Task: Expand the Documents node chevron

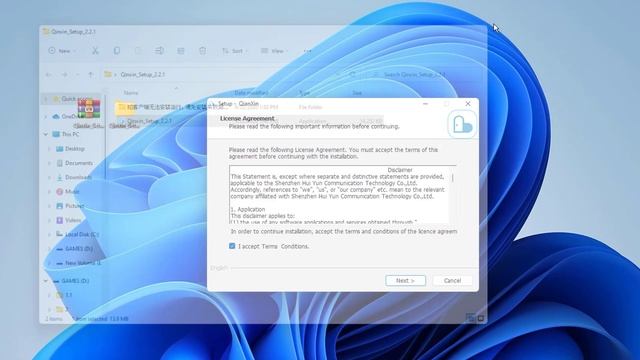Action: pyautogui.click(x=49, y=163)
